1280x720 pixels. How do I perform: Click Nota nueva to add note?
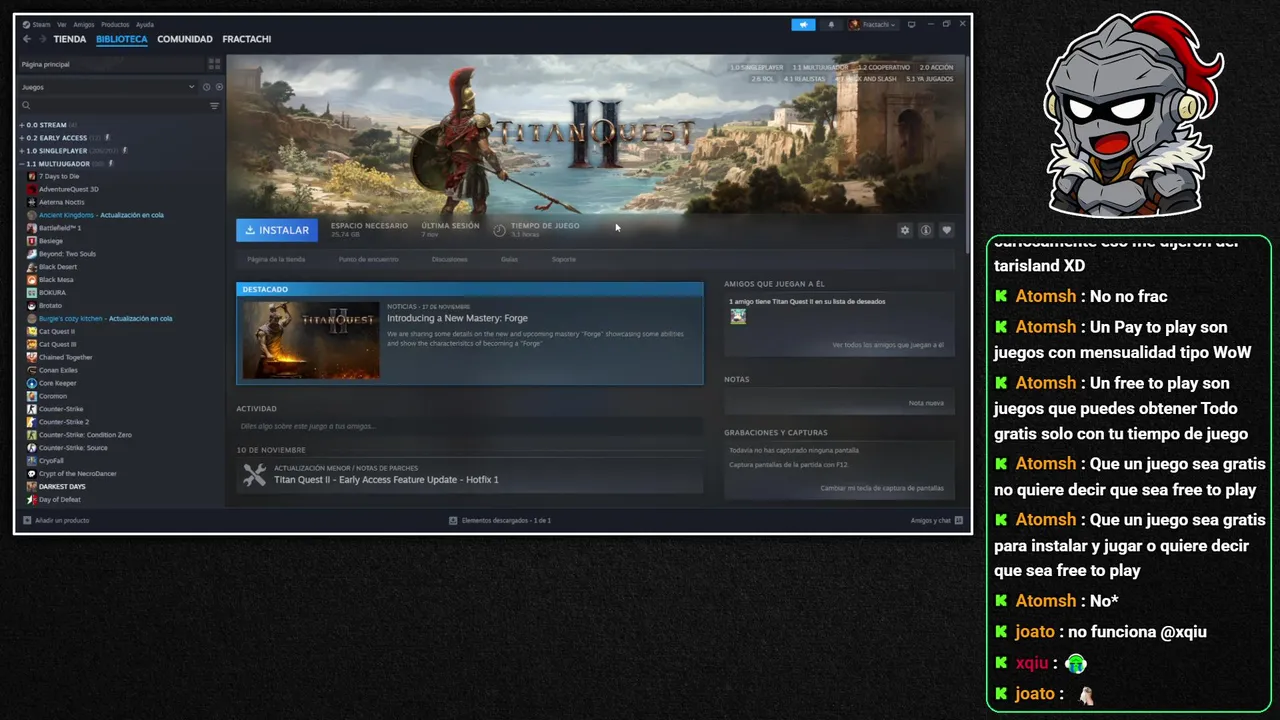point(926,403)
